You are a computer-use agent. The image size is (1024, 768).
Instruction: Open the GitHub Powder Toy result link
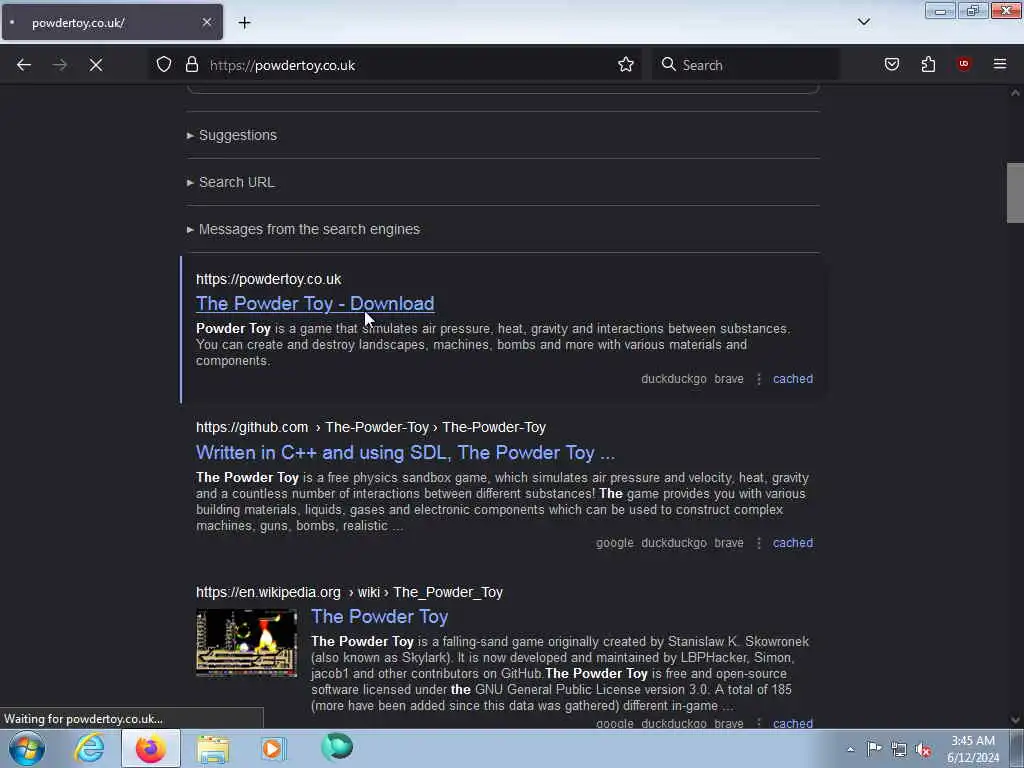(405, 453)
